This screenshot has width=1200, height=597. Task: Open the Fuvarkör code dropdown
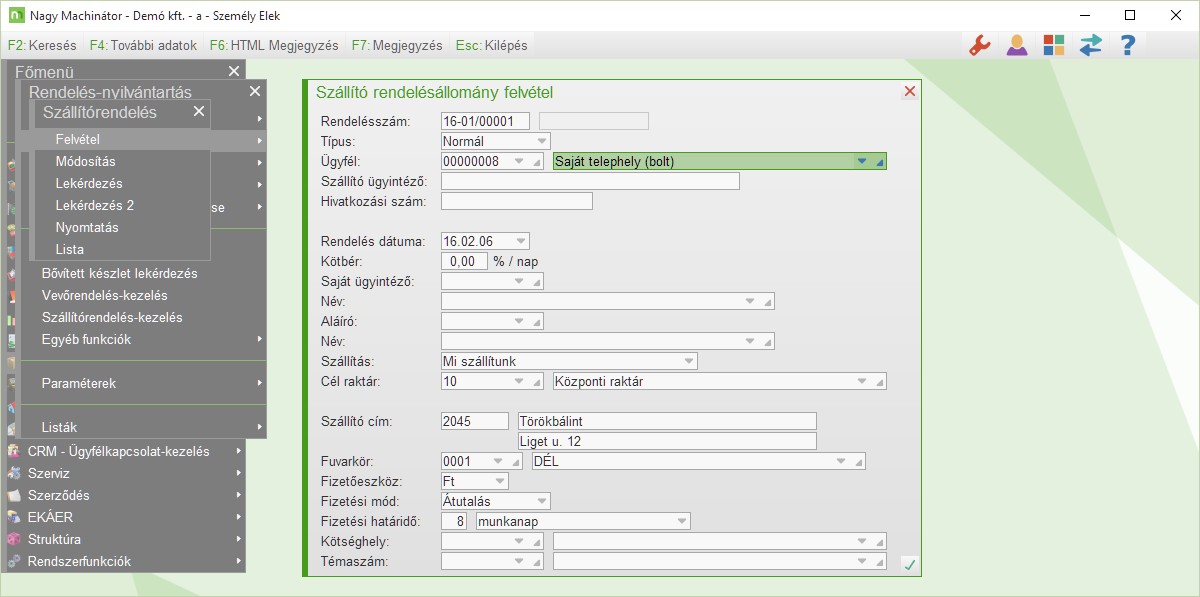point(500,461)
